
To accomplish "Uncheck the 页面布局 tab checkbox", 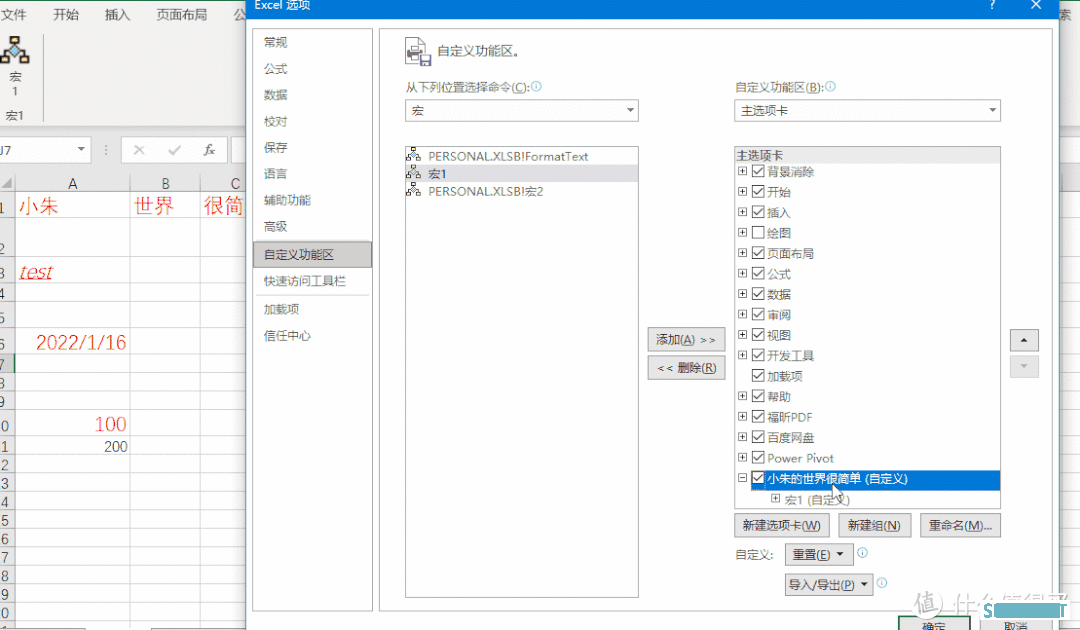I will (758, 253).
